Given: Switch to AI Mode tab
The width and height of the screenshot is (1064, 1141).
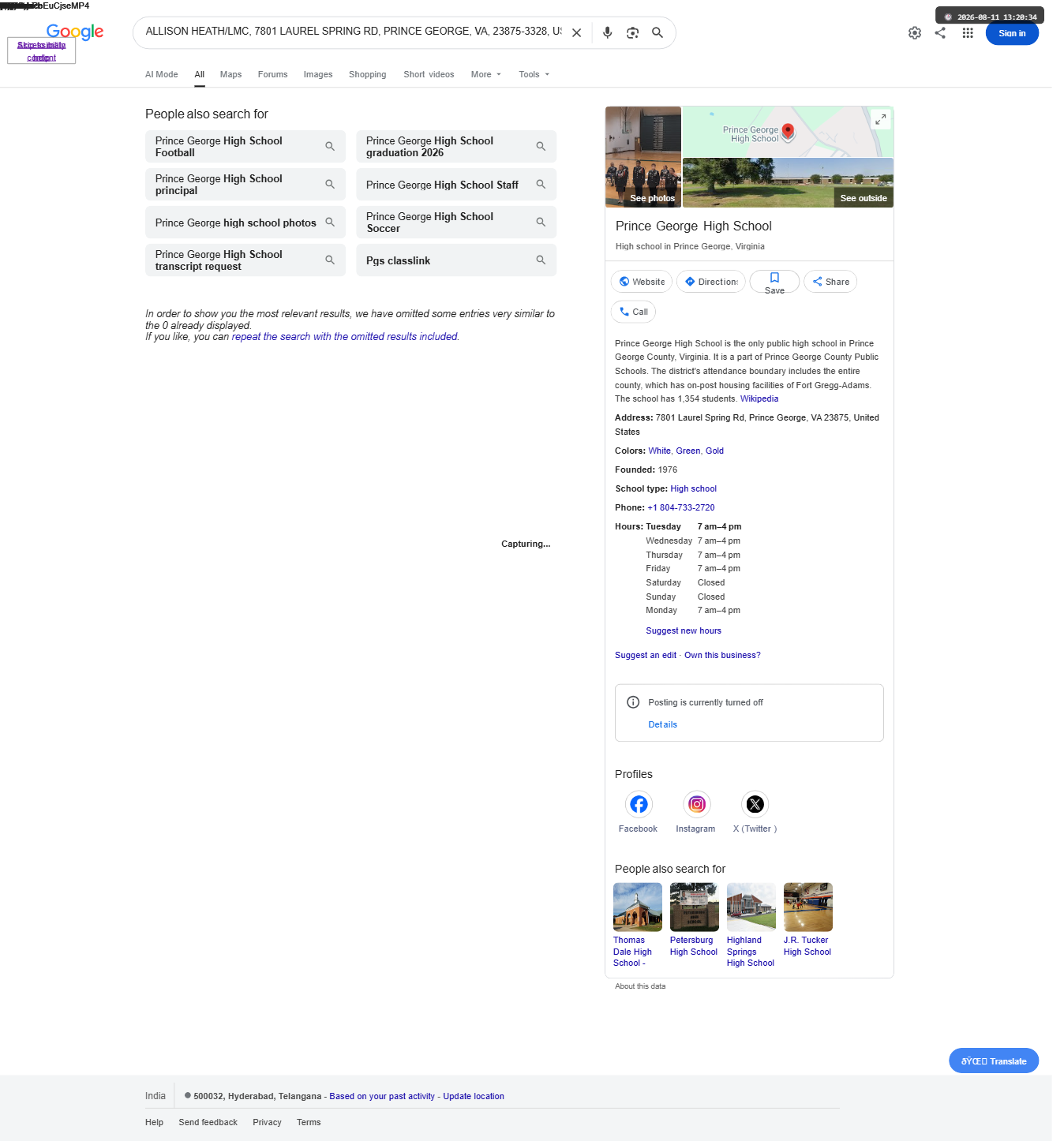Looking at the screenshot, I should coord(162,74).
